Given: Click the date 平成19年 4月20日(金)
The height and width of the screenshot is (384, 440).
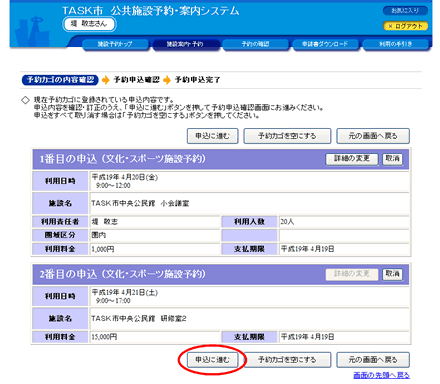Looking at the screenshot, I should click(x=125, y=177).
